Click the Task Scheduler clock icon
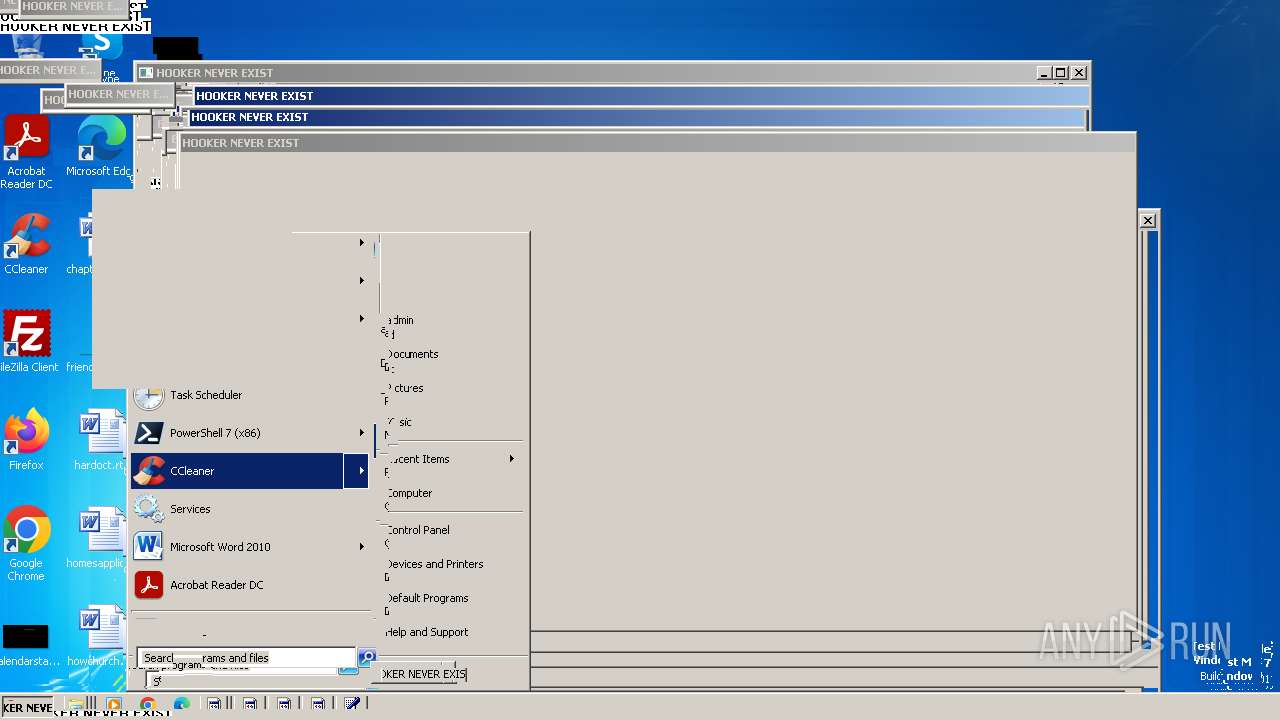The width and height of the screenshot is (1280, 720). click(149, 395)
